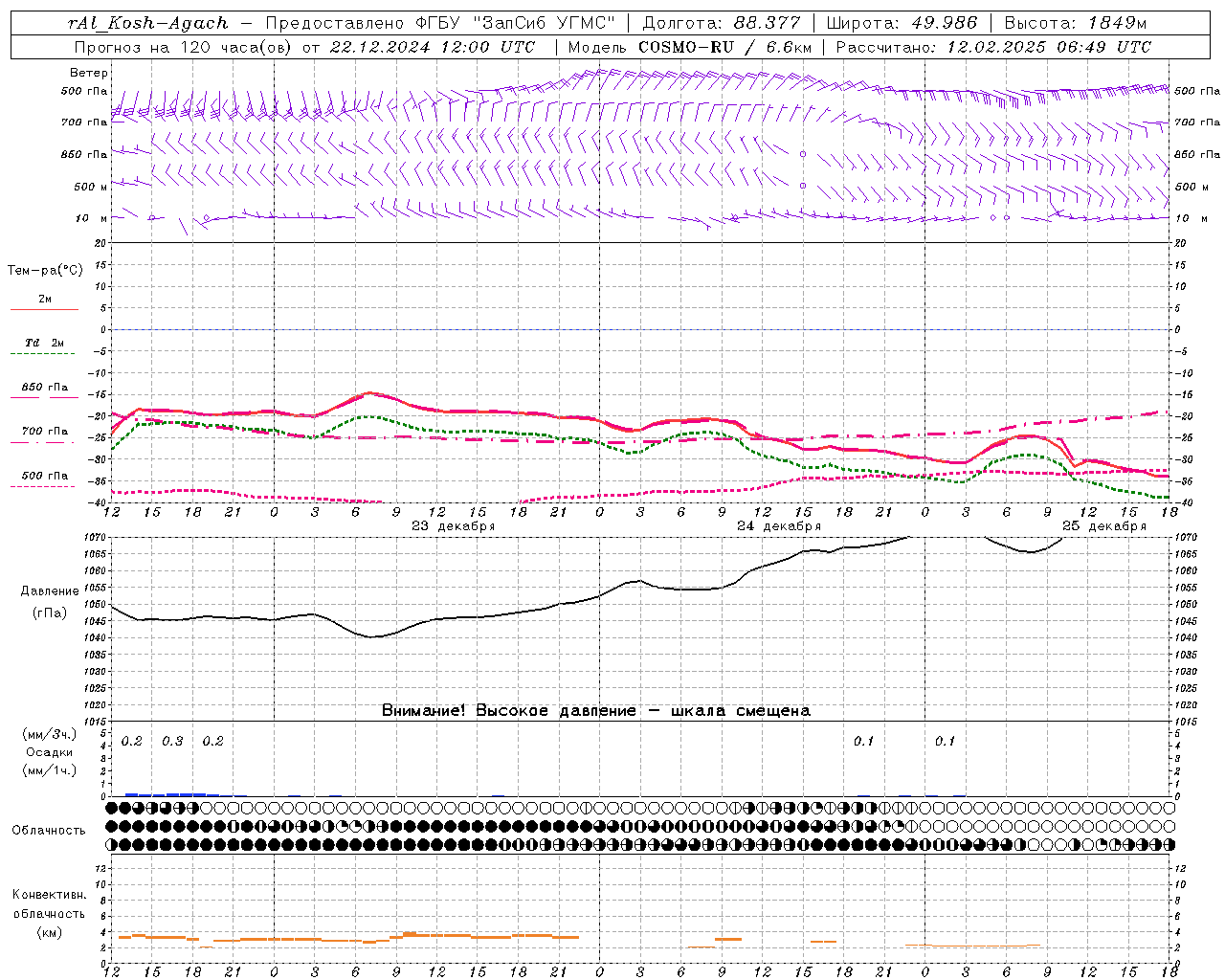Click the "Широта: 49.986" header value
Image resolution: width=1225 pixels, height=980 pixels.
tap(902, 23)
